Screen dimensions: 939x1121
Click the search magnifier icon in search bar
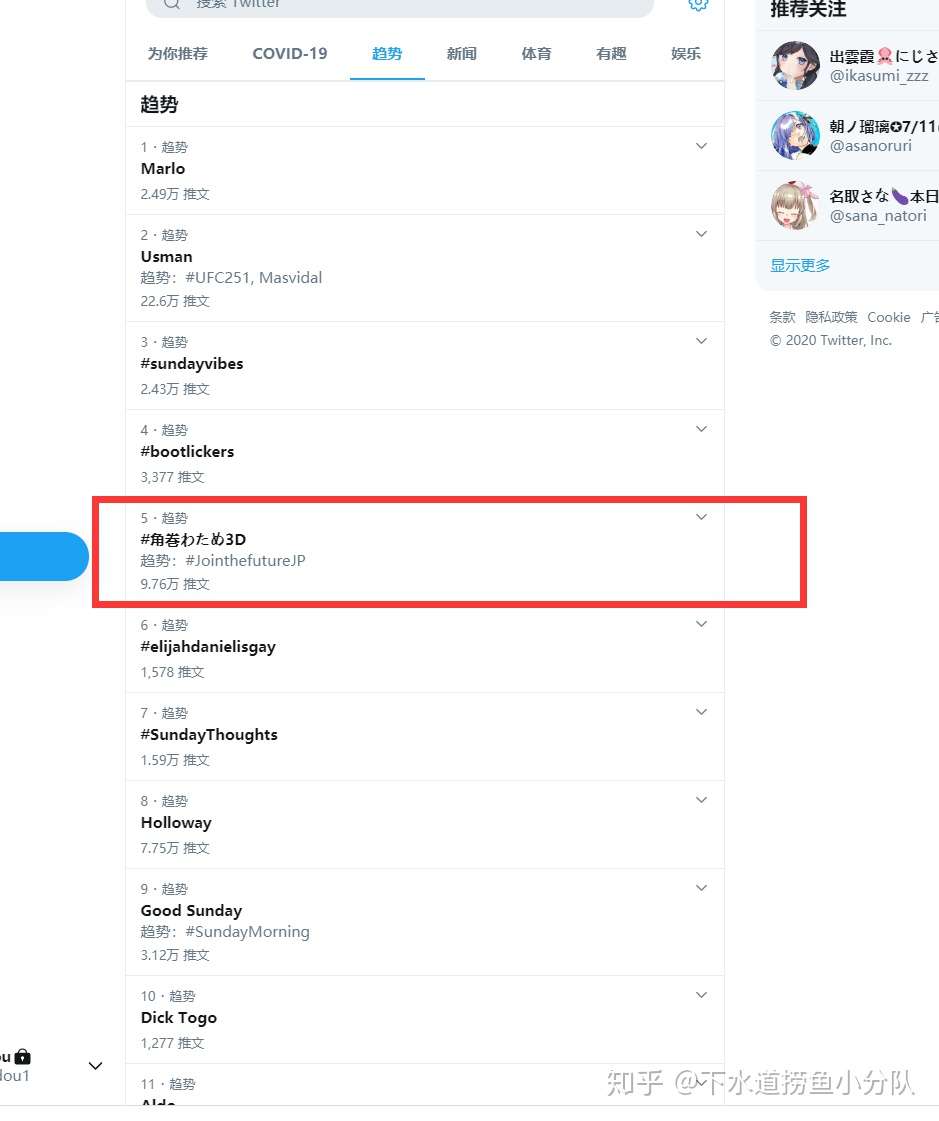[x=171, y=5]
